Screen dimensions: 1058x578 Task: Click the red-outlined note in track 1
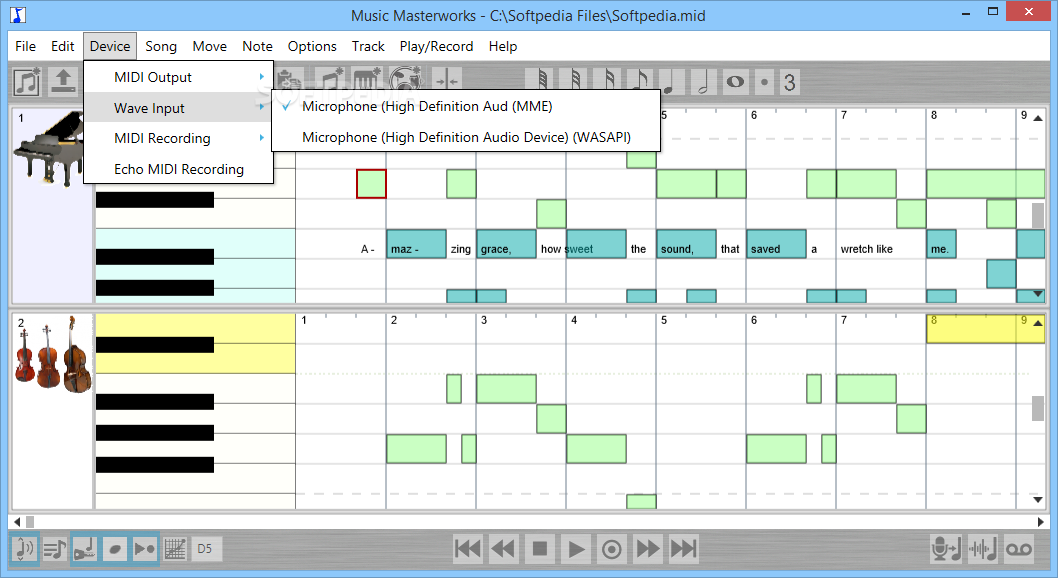pos(371,183)
